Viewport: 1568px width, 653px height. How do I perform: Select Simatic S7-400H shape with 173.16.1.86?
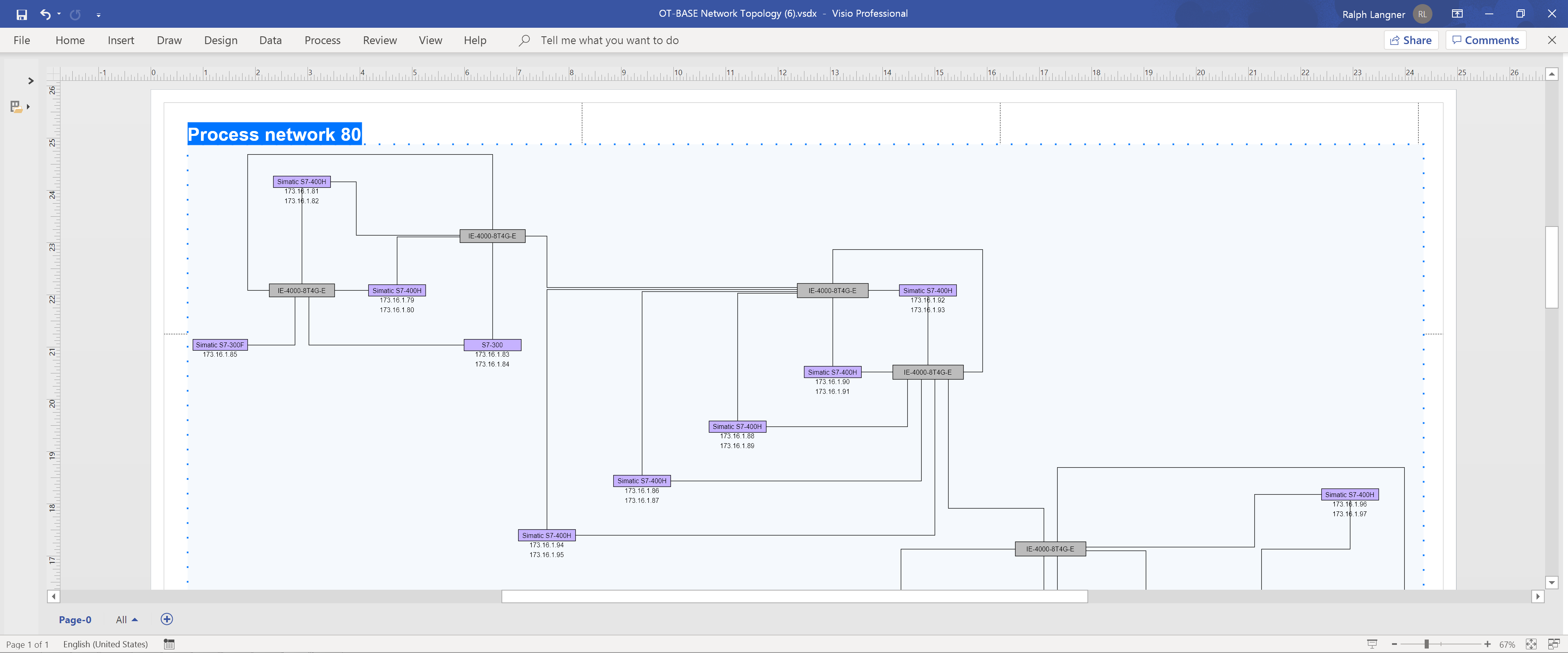641,481
